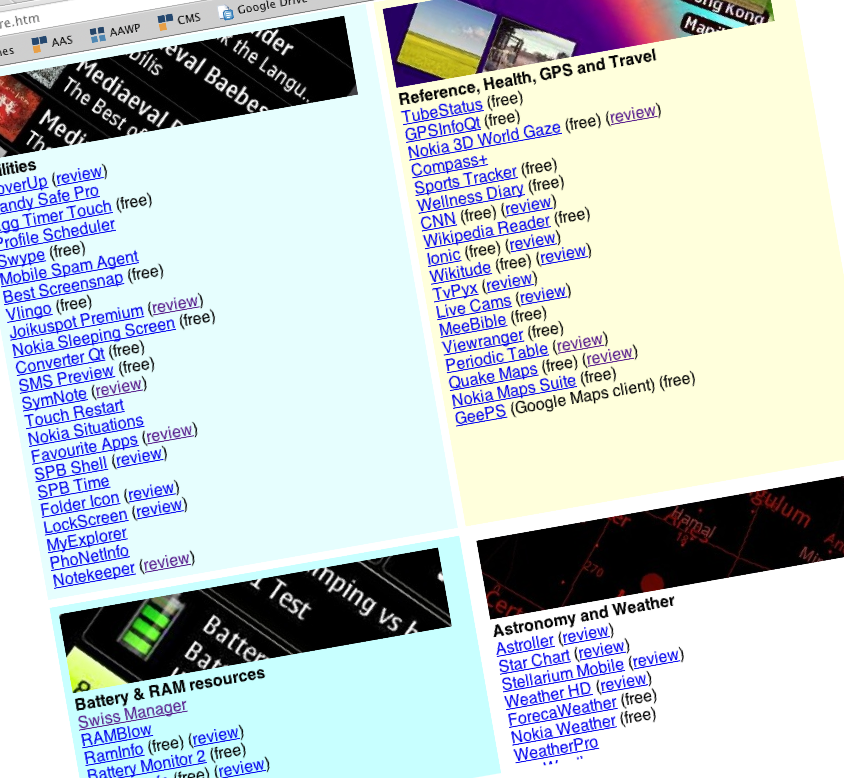This screenshot has width=844, height=778.
Task: Open the Viewranger link
Action: pos(482,342)
